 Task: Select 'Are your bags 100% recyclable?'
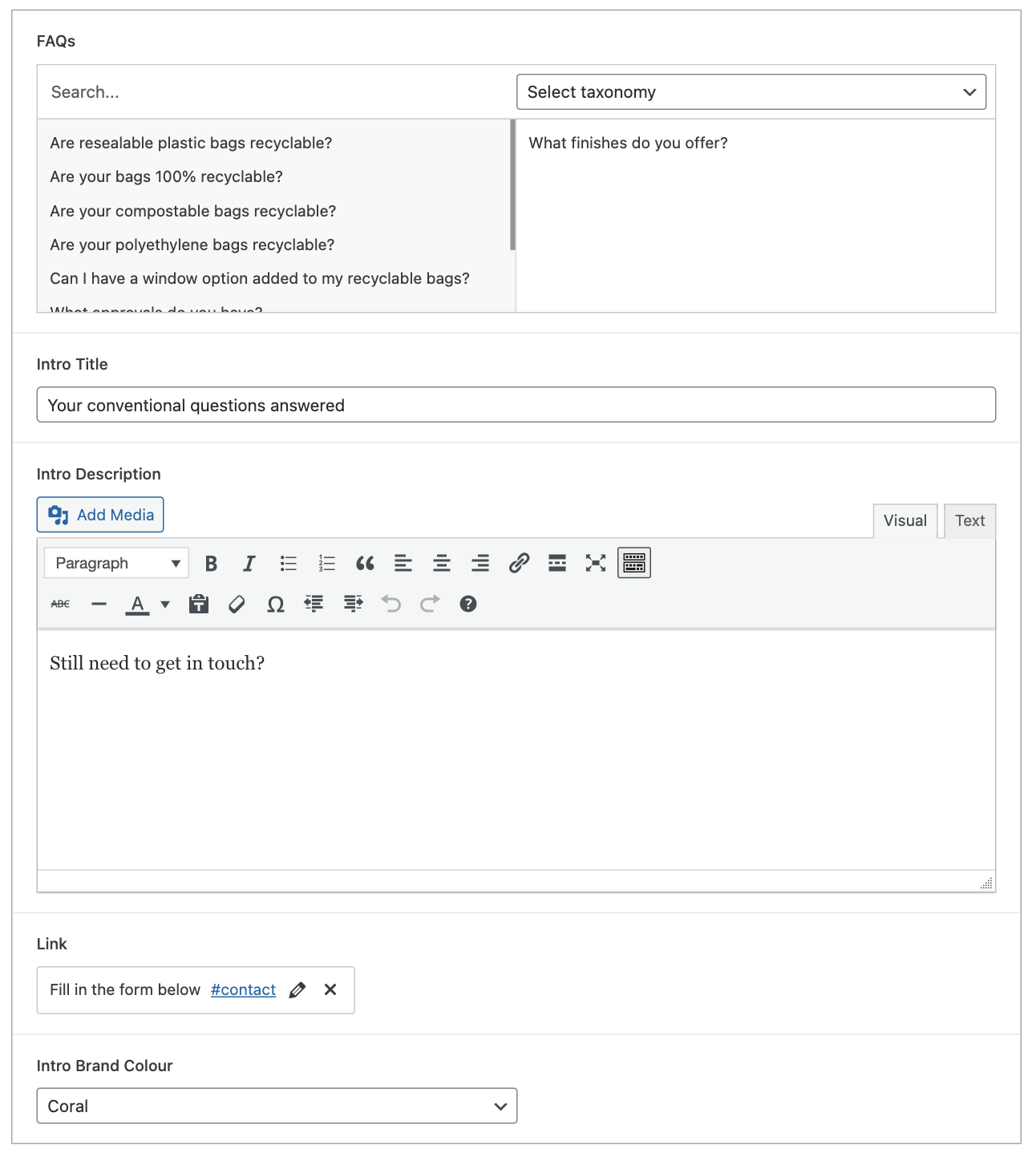tap(166, 176)
